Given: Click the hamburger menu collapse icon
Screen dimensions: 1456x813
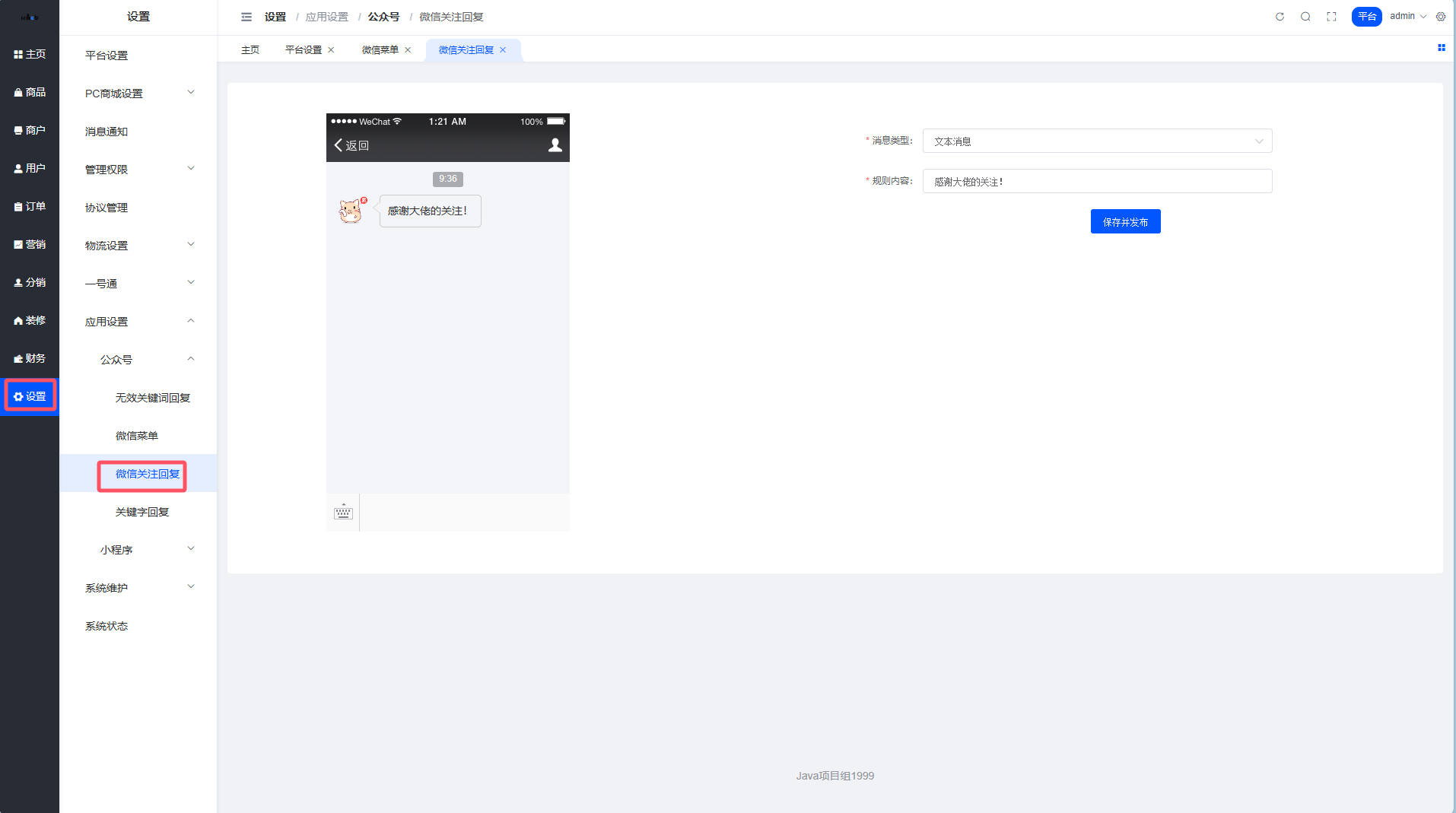Looking at the screenshot, I should 246,17.
